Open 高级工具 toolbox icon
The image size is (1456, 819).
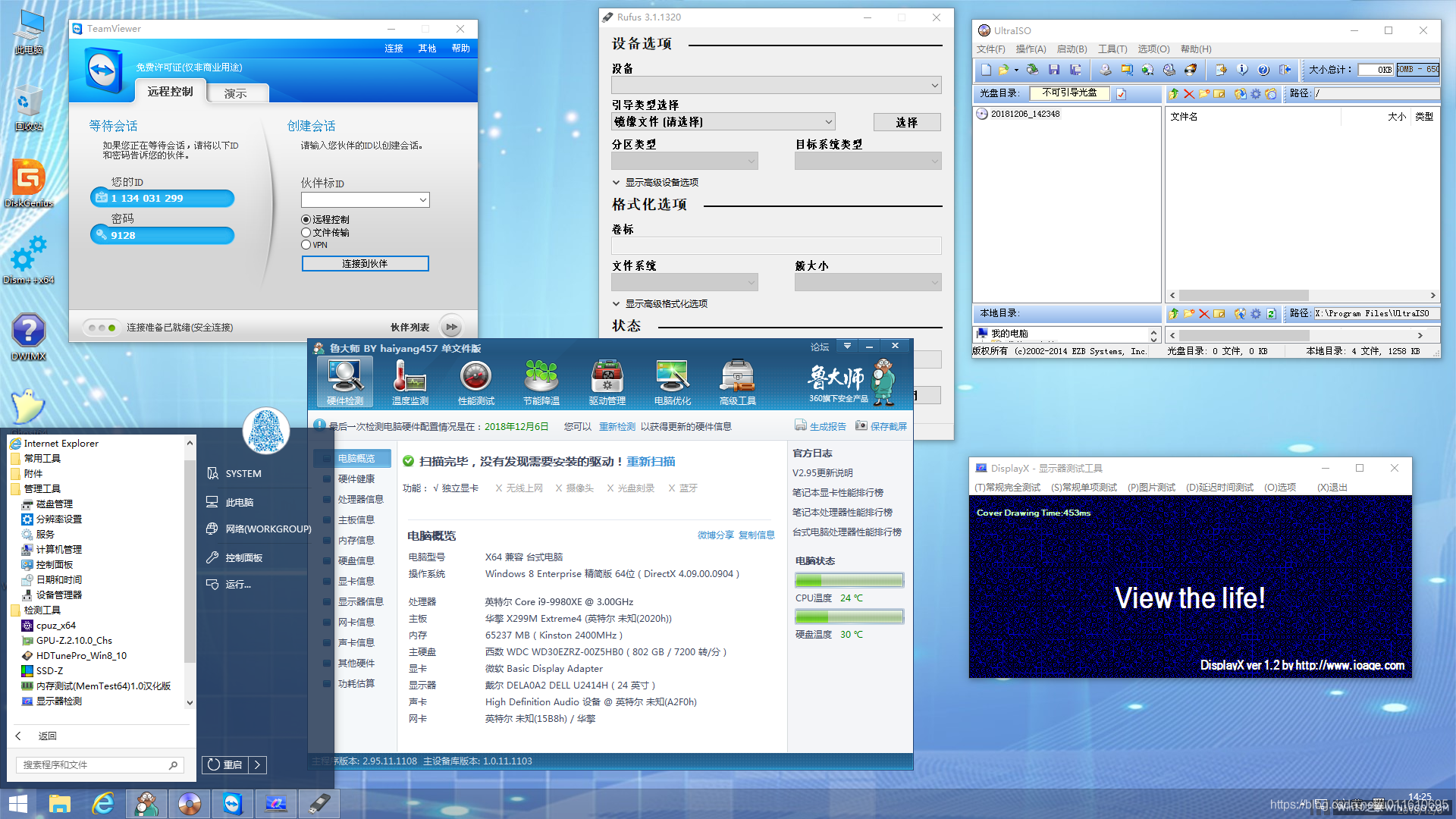pos(738,381)
